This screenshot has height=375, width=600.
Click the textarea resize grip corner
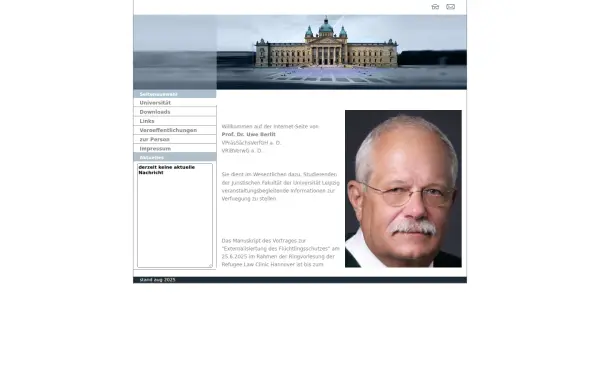click(x=210, y=266)
